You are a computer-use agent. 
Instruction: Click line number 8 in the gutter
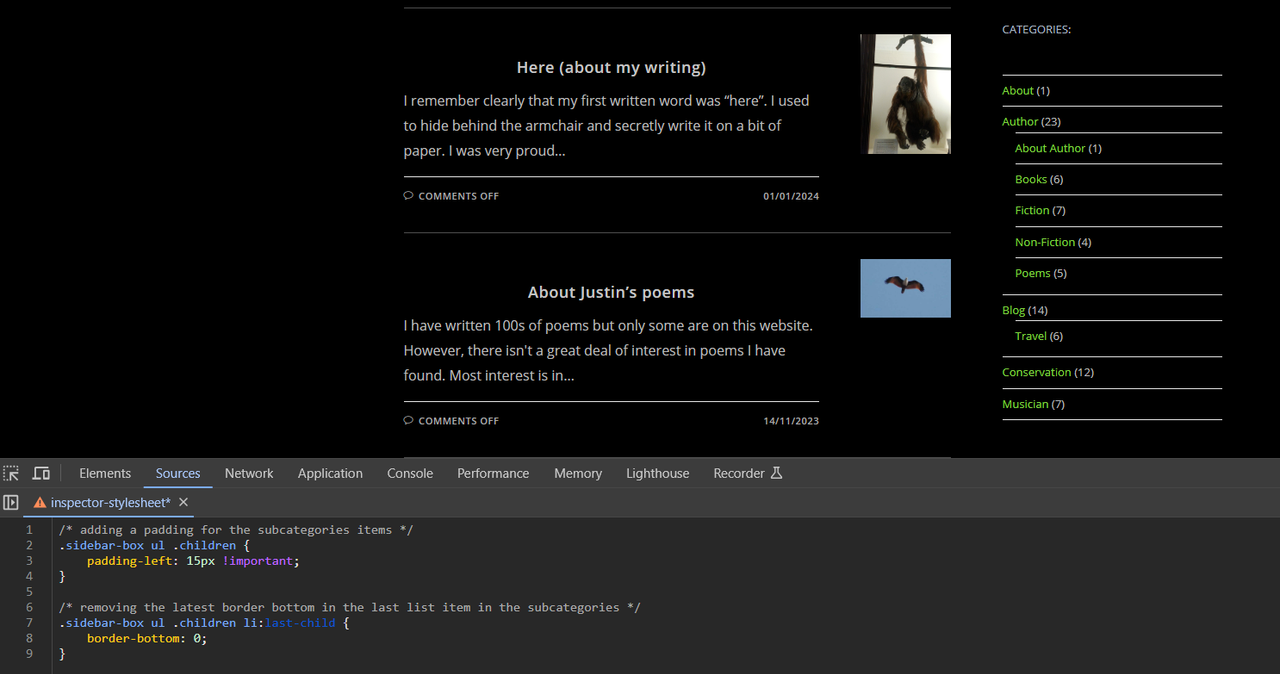pyautogui.click(x=29, y=638)
